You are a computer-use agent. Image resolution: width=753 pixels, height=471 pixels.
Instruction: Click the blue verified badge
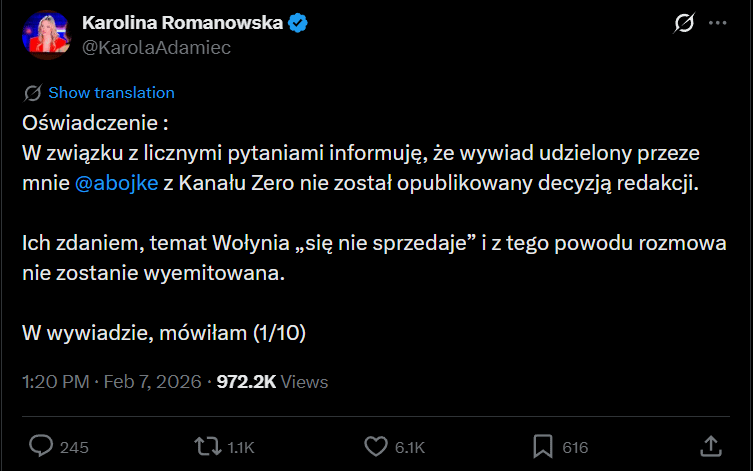click(x=298, y=22)
